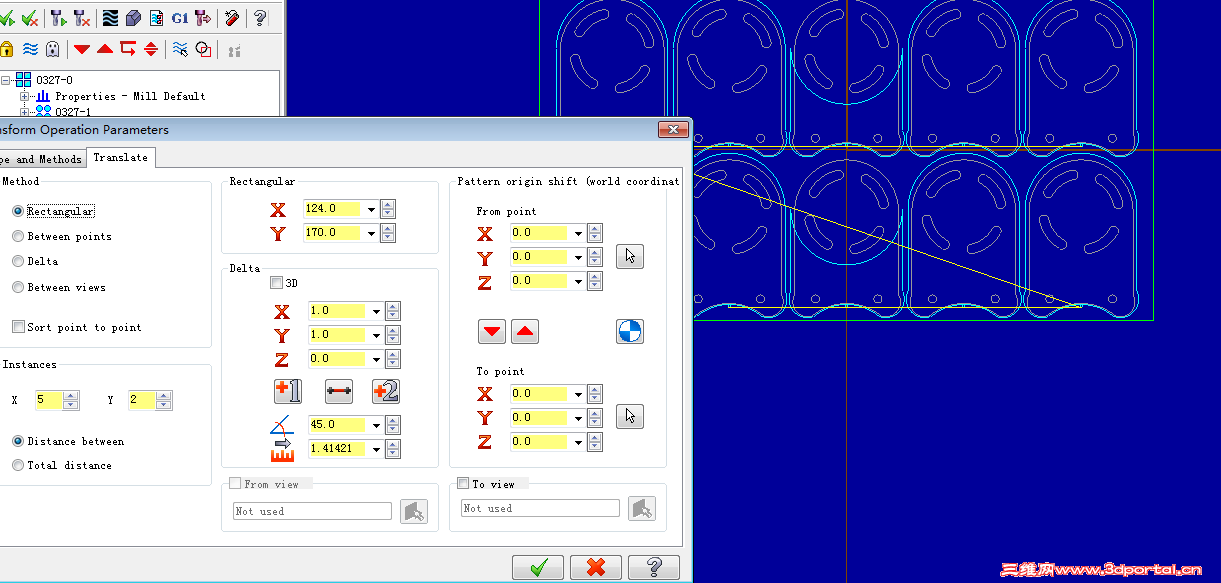The width and height of the screenshot is (1221, 583).
Task: Toggle the yellow padlock lock icon
Action: click(7, 49)
